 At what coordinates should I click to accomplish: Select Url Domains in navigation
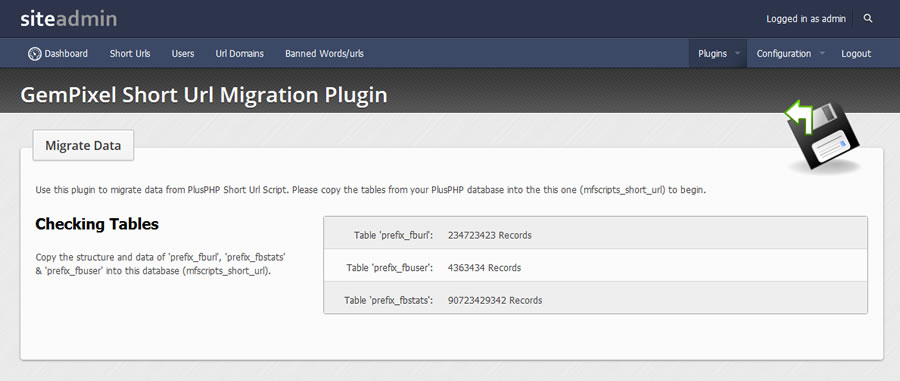(239, 53)
